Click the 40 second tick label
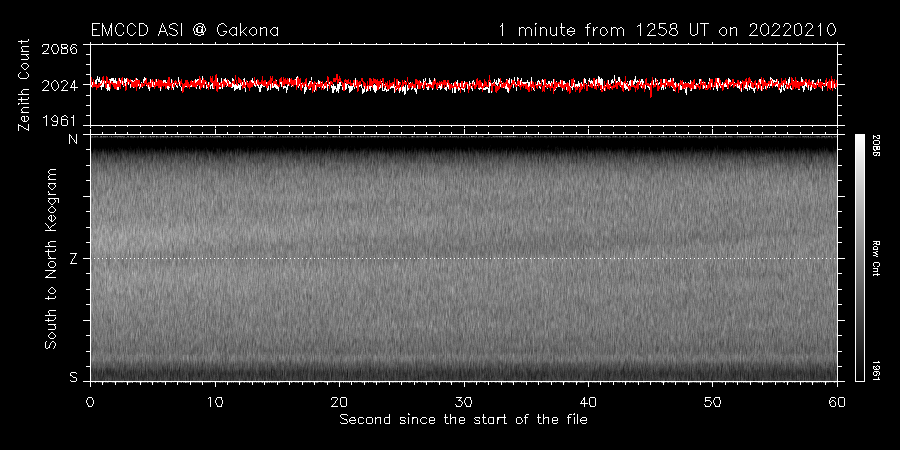 (x=588, y=402)
